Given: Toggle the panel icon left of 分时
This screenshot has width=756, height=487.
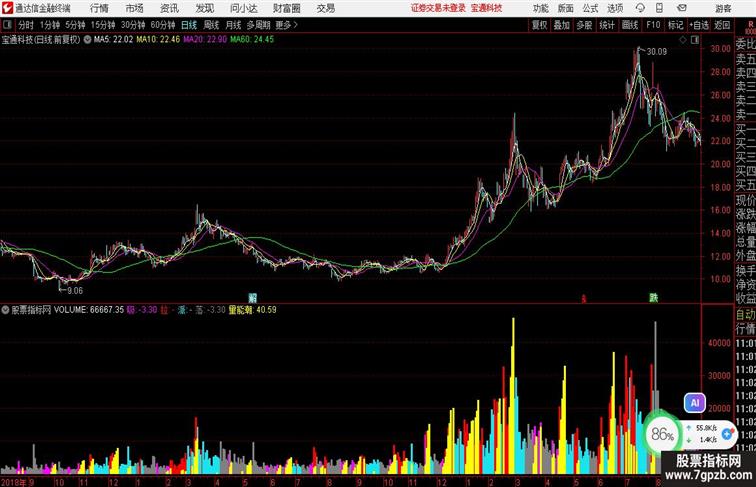Looking at the screenshot, I should 7,25.
